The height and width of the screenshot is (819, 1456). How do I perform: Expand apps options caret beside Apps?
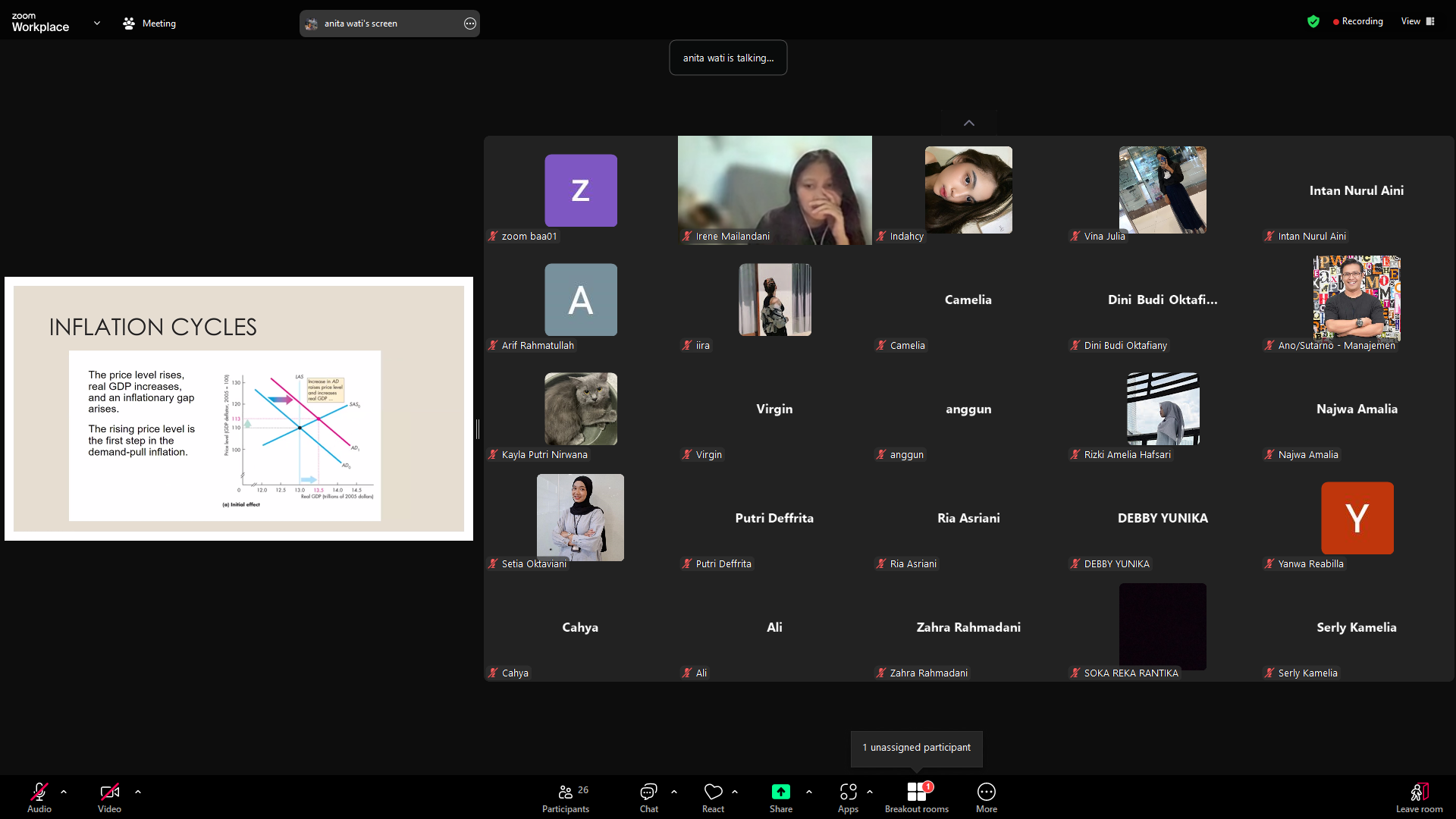[x=870, y=792]
